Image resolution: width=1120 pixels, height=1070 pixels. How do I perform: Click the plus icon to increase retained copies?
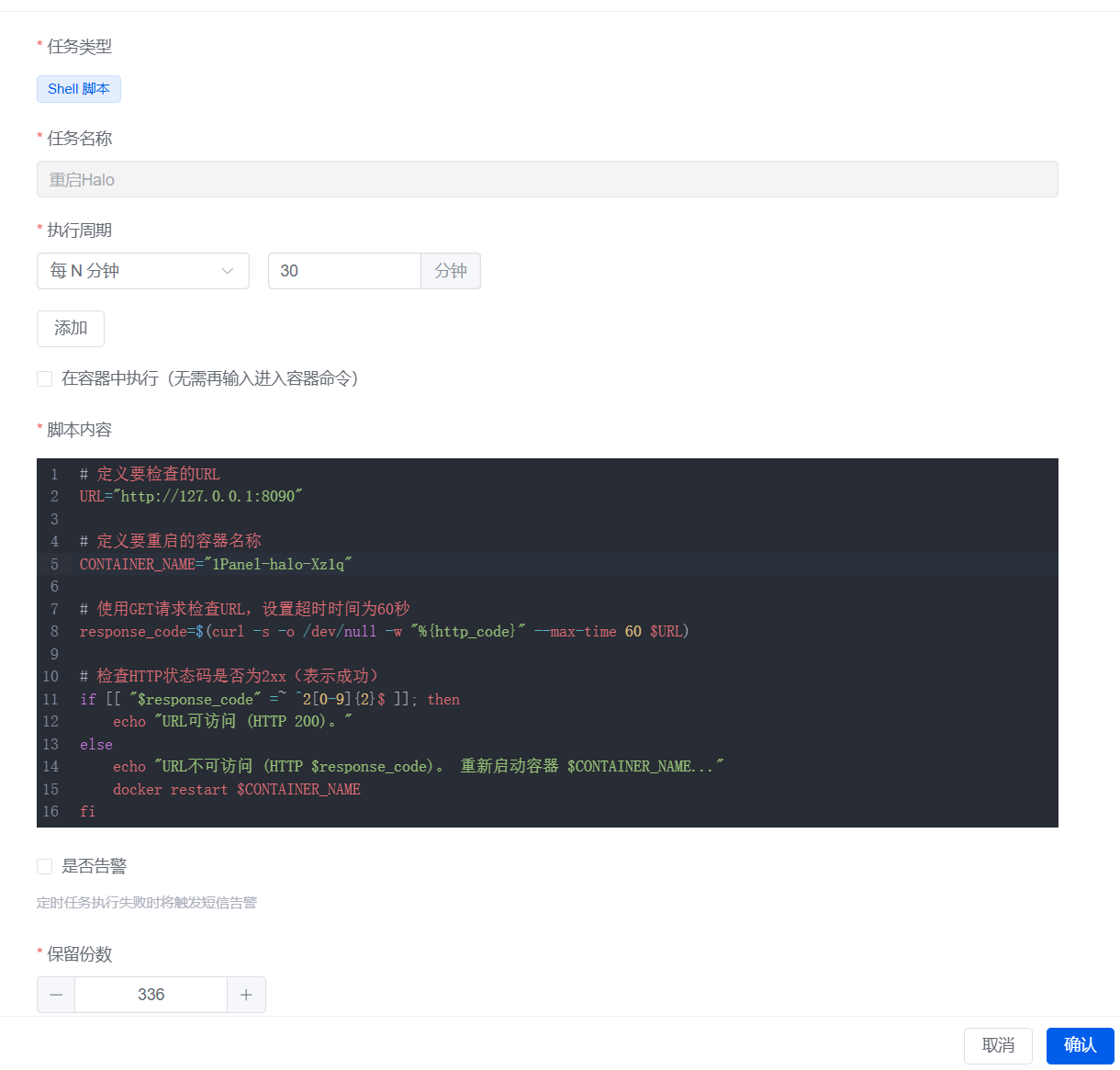246,995
